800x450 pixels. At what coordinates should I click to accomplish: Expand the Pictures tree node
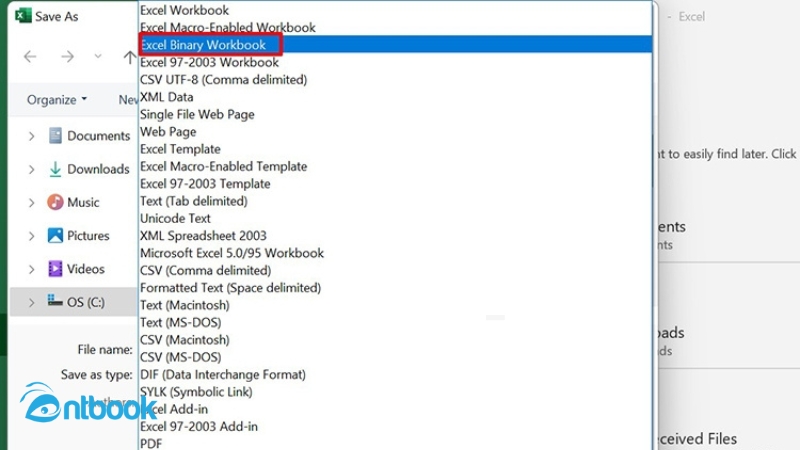(x=31, y=236)
